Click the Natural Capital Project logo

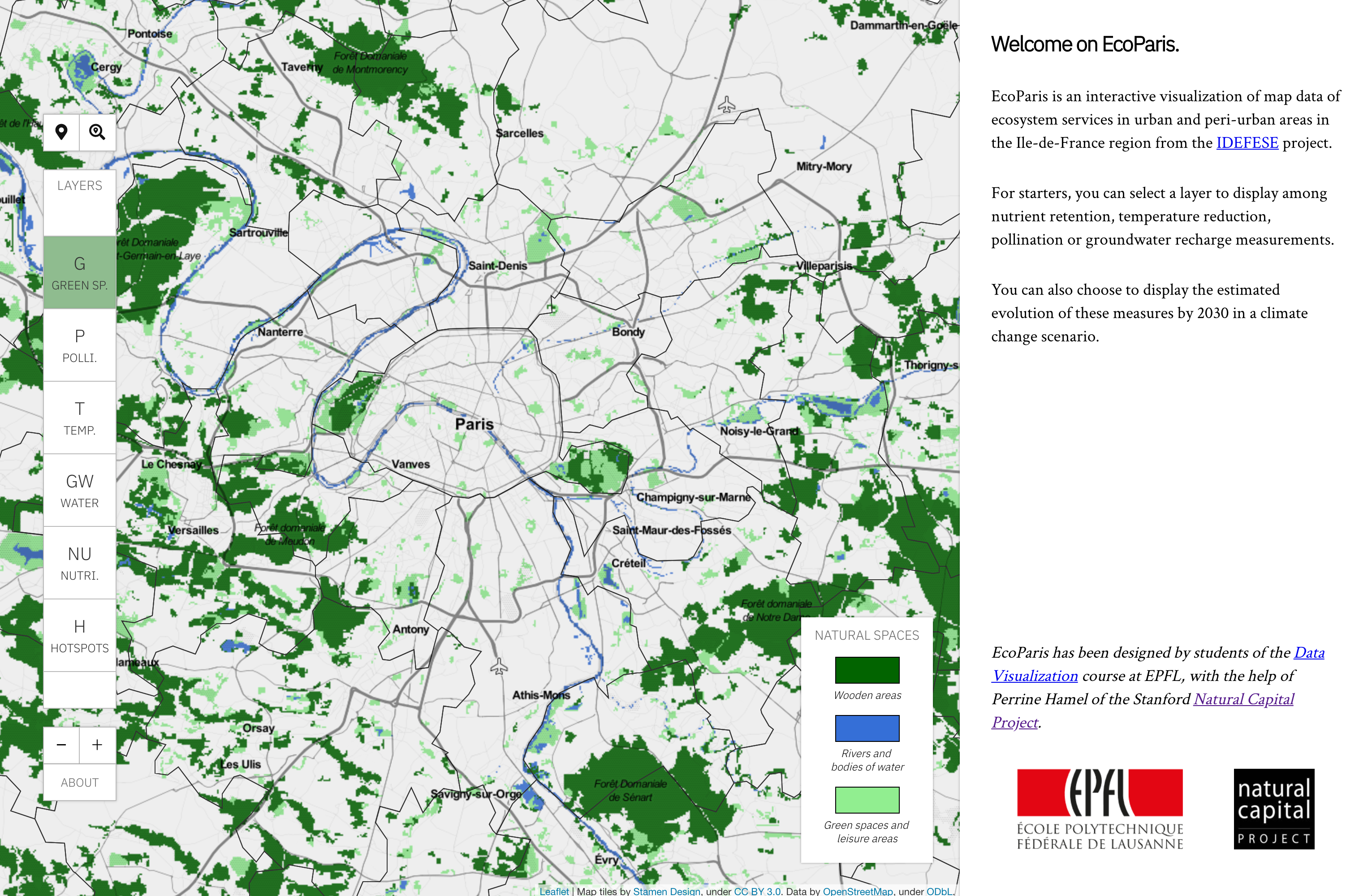(1273, 809)
